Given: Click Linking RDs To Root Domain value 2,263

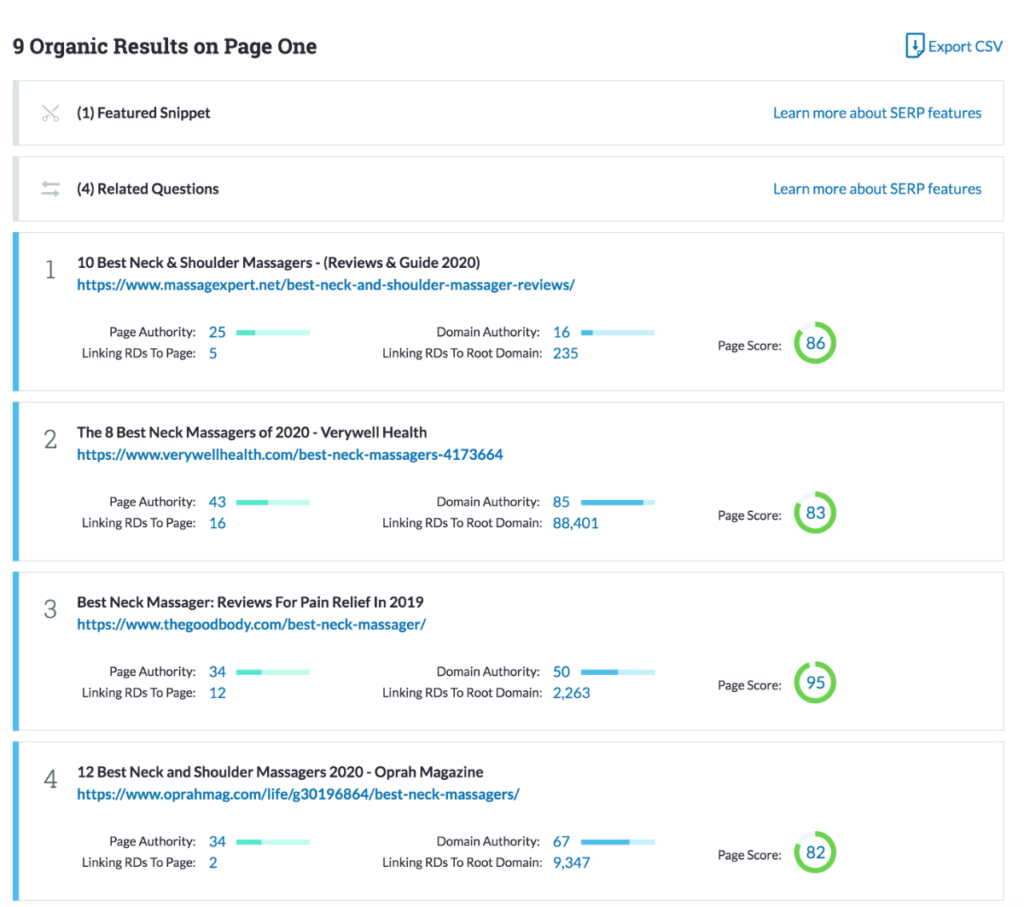Looking at the screenshot, I should [x=571, y=693].
